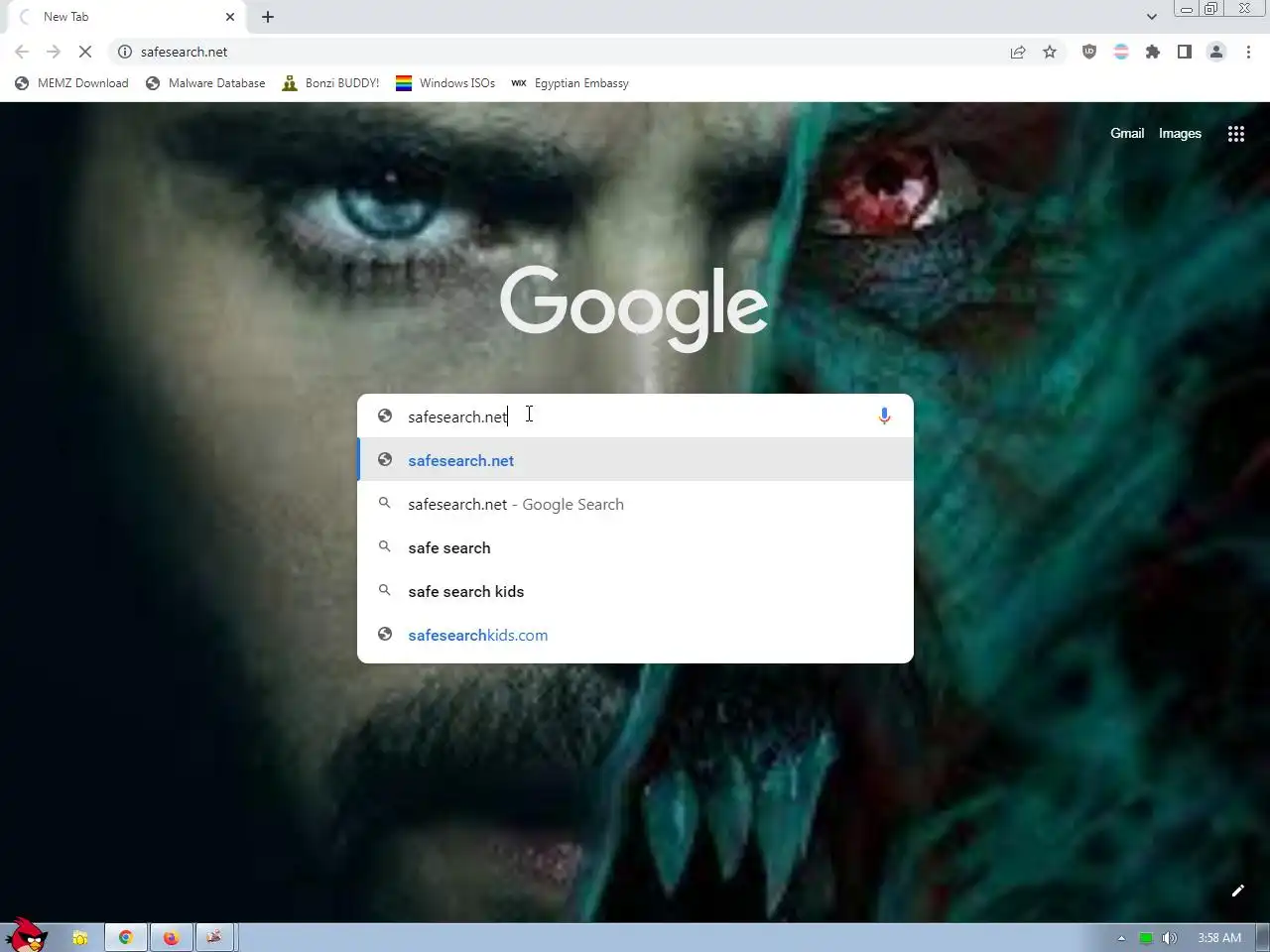The height and width of the screenshot is (952, 1270).
Task: Open MEMZ Download bookmark
Action: point(71,83)
